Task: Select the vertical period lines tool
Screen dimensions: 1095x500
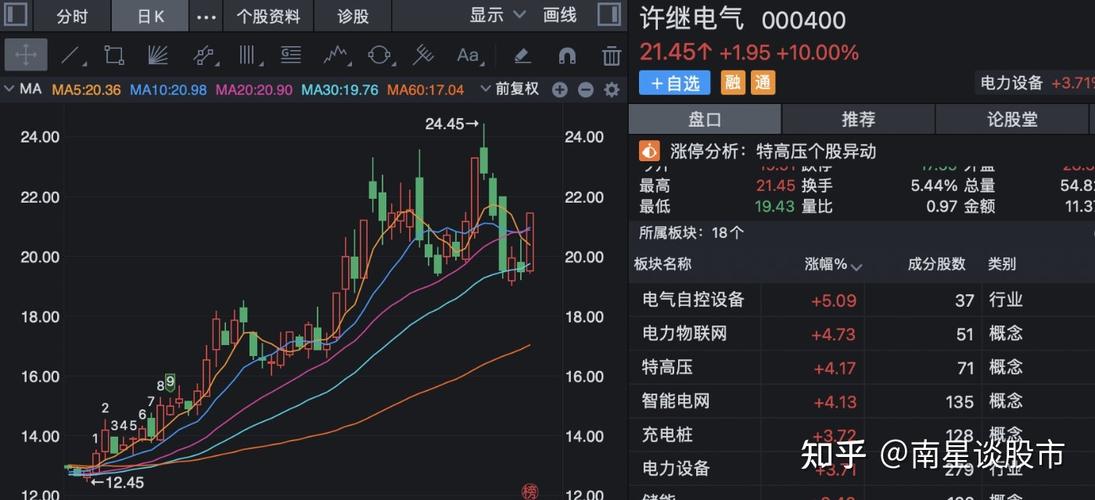Action: pyautogui.click(x=247, y=55)
